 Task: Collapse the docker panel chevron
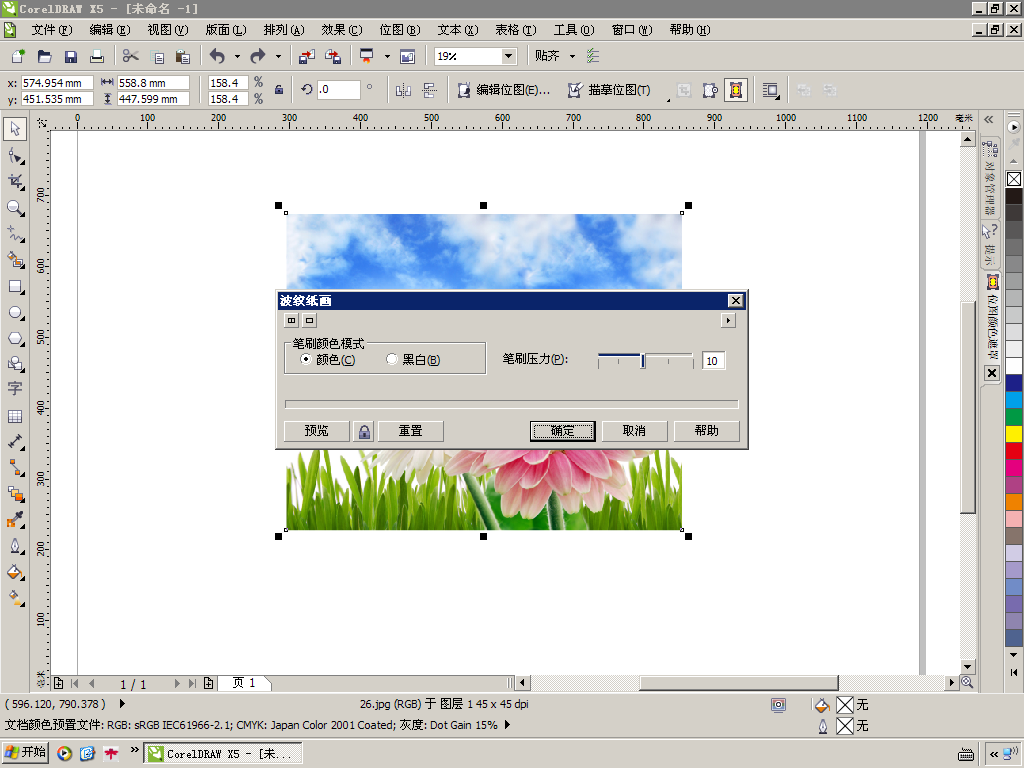click(989, 119)
